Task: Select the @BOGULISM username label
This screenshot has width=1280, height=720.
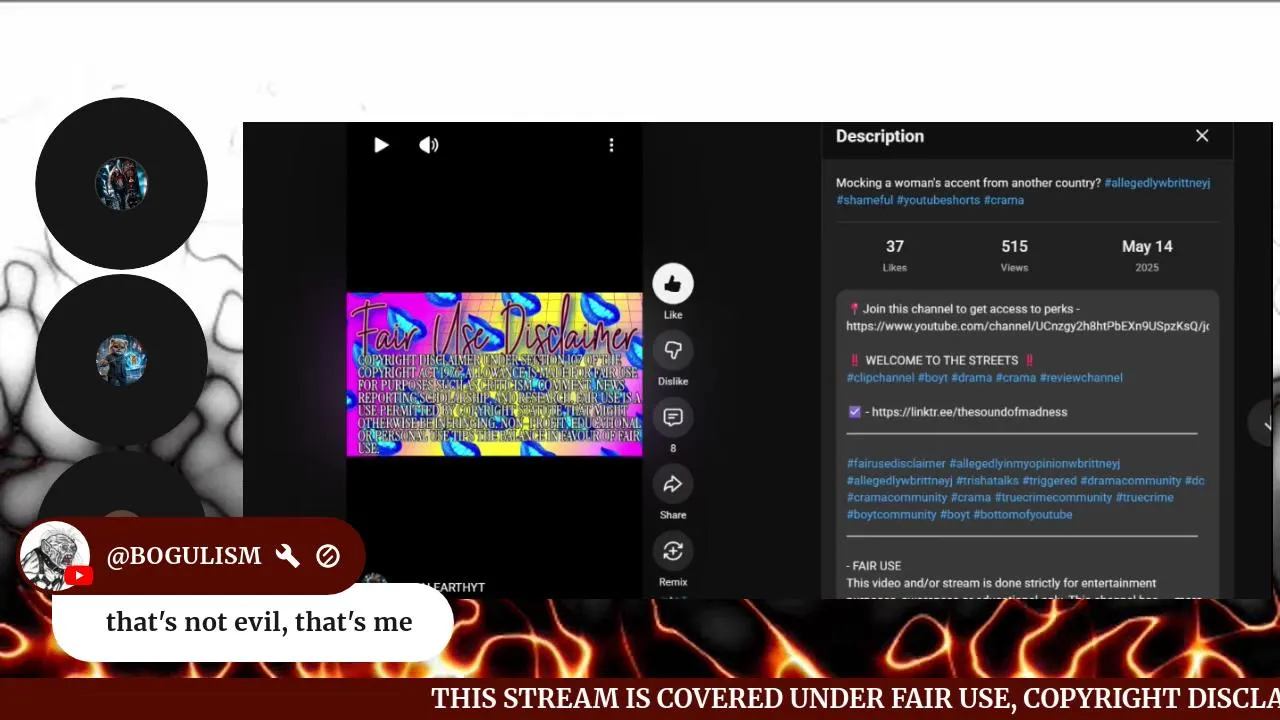Action: click(x=184, y=556)
